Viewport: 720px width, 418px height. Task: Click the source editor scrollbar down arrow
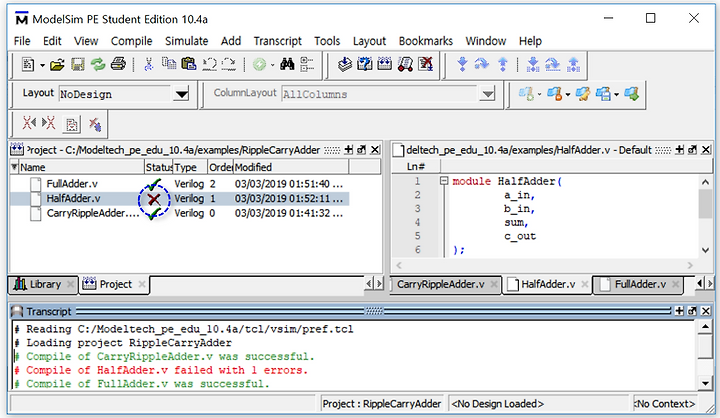[705, 250]
